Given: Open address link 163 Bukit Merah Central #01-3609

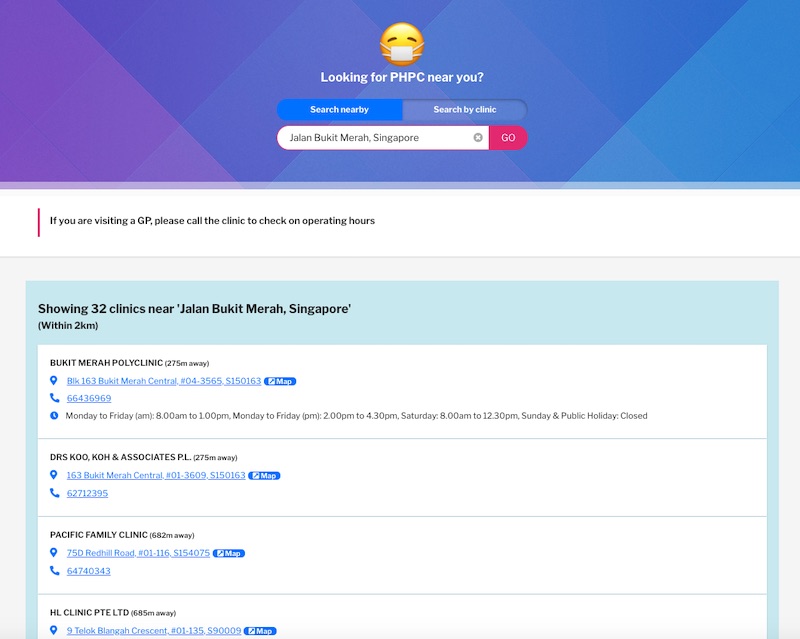Looking at the screenshot, I should (156, 475).
